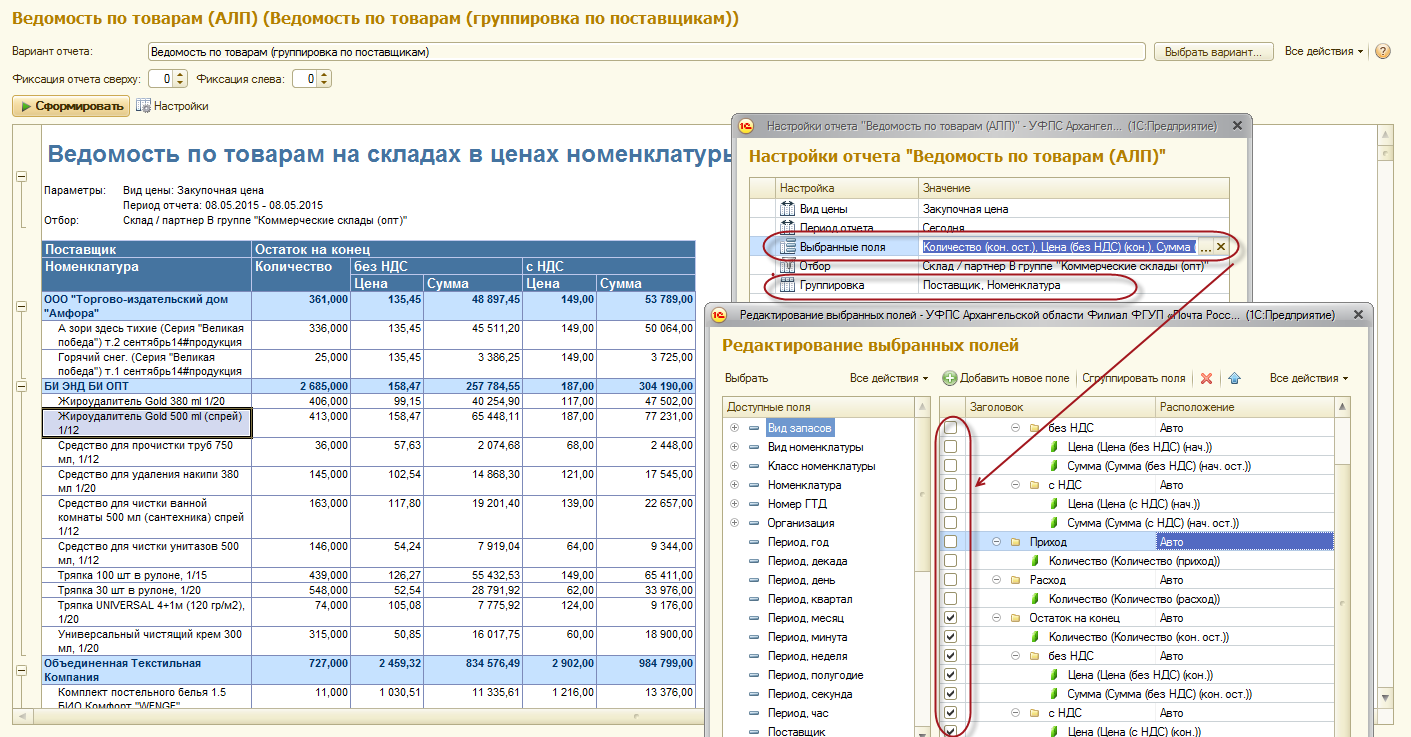Expand the Вид запасов available field
Viewport: 1411px width, 737px height.
click(x=735, y=428)
